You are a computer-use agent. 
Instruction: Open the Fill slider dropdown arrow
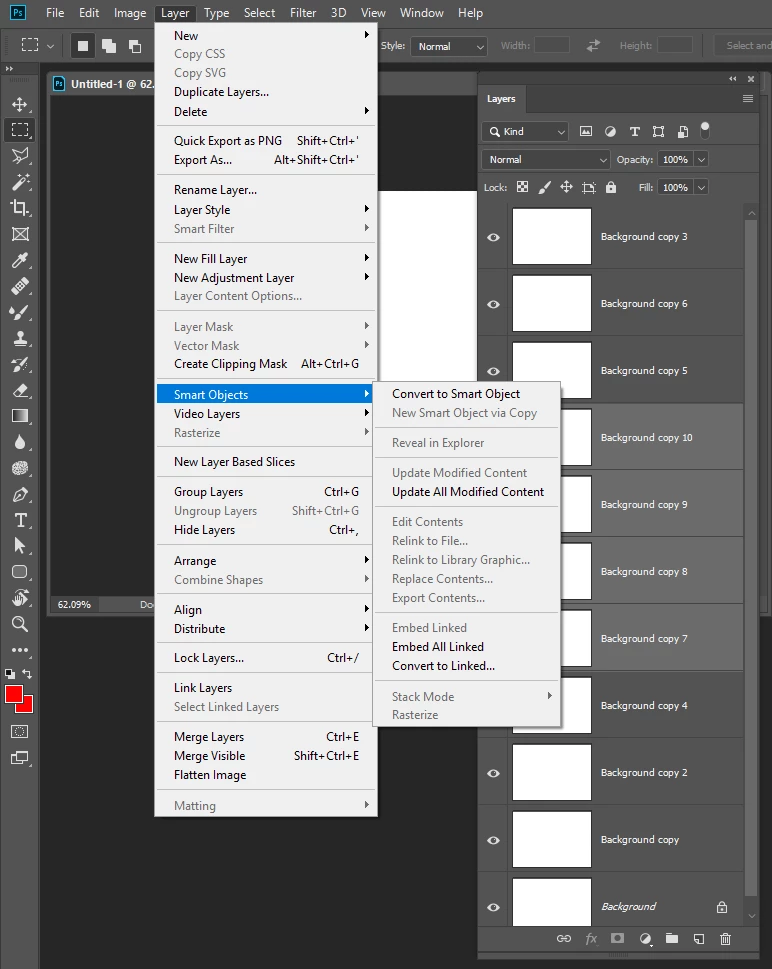click(702, 187)
